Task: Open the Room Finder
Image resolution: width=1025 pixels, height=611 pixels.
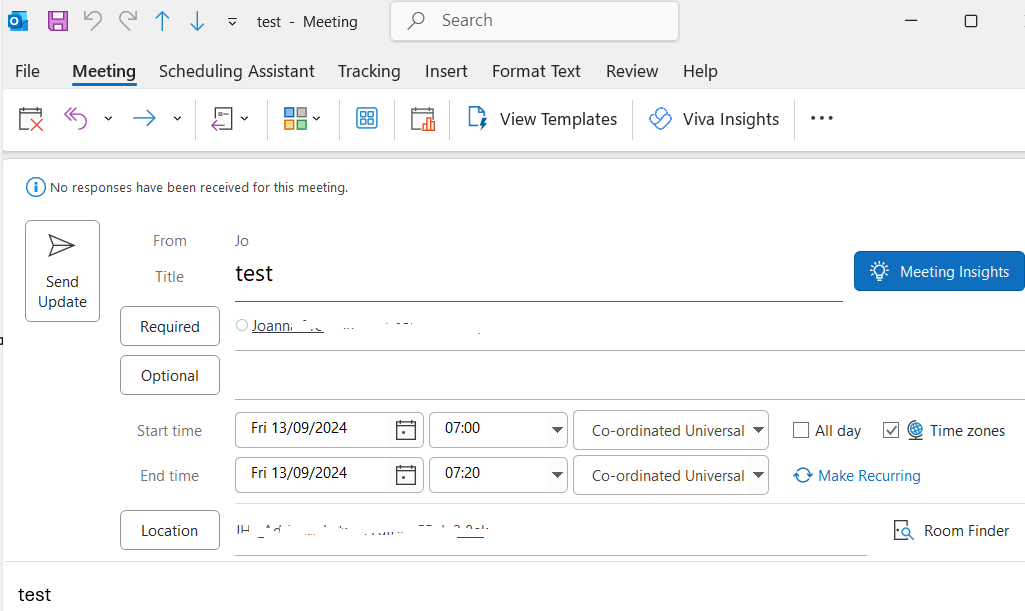Action: (951, 531)
